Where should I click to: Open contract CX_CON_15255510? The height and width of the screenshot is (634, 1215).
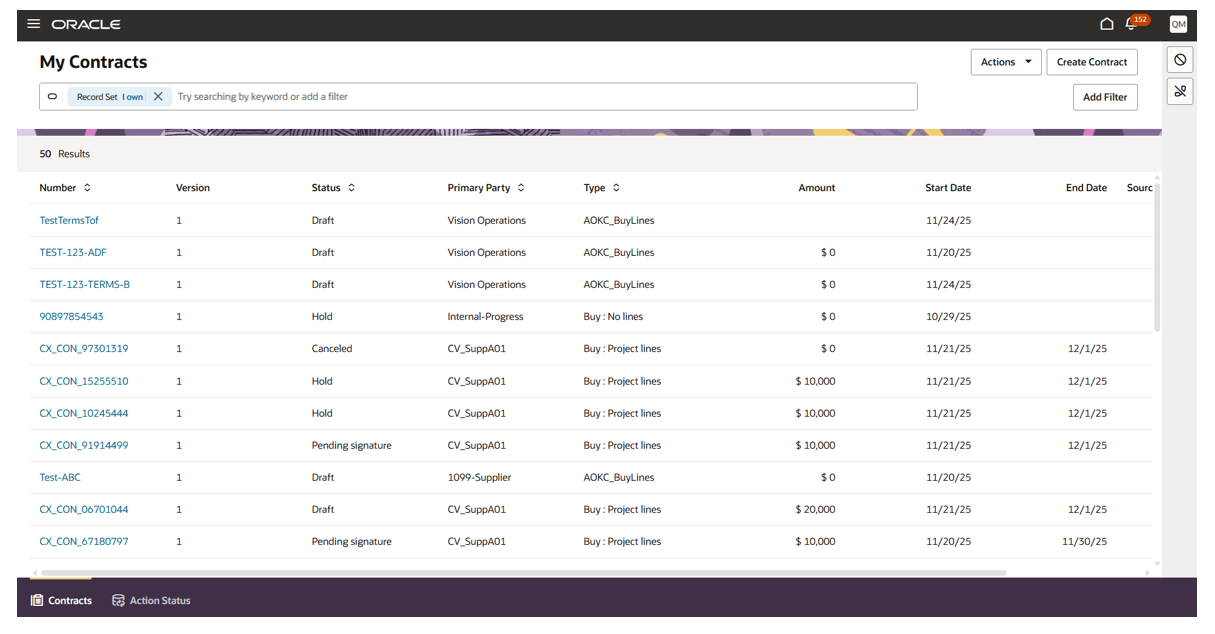point(84,381)
